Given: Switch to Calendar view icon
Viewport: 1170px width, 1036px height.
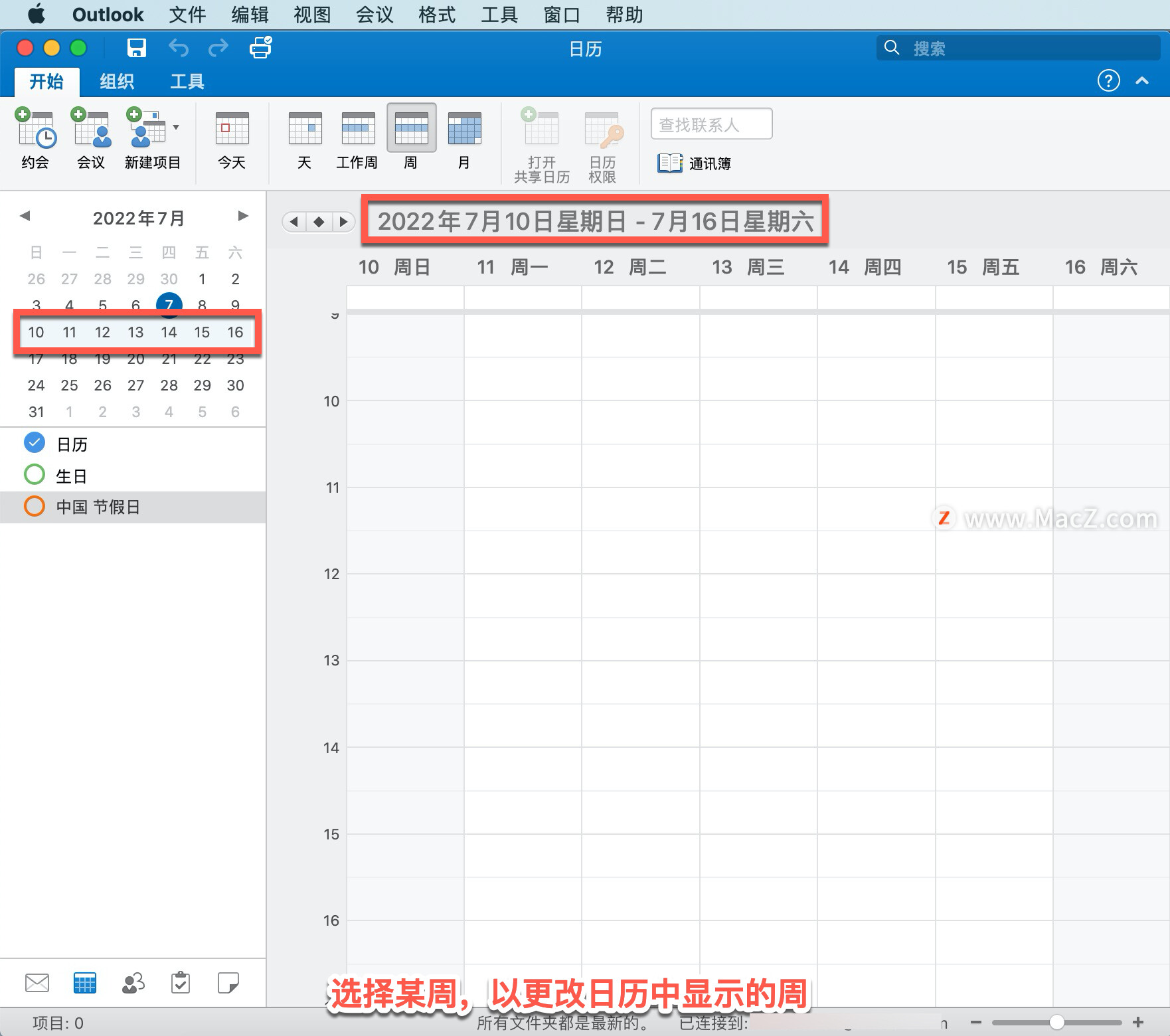Looking at the screenshot, I should tap(85, 982).
